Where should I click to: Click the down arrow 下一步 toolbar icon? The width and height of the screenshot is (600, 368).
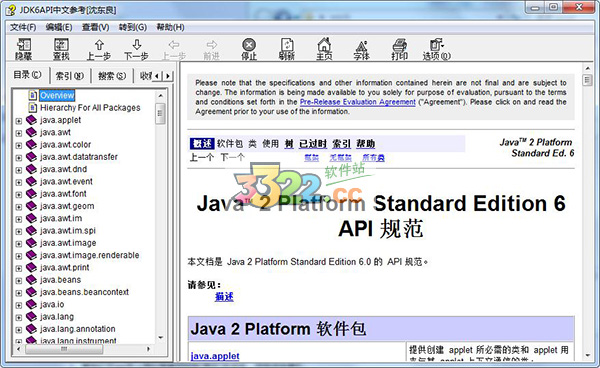[136, 46]
